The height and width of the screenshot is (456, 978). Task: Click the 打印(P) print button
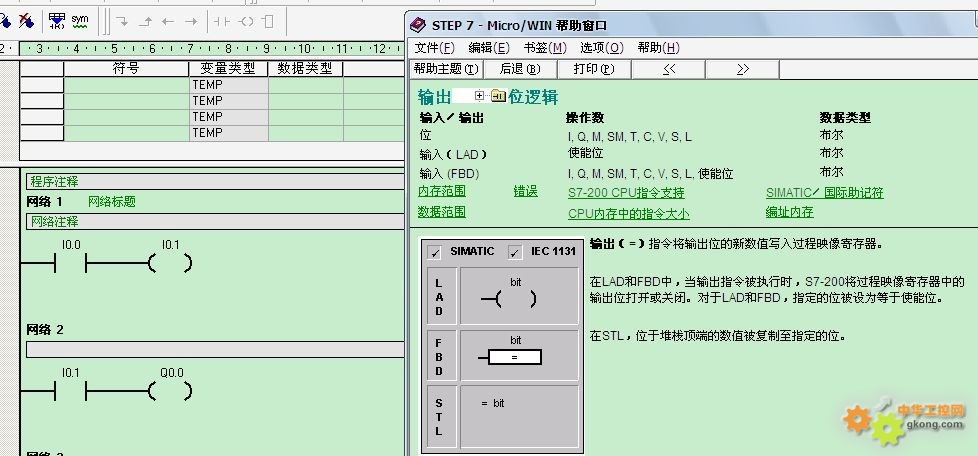click(594, 69)
